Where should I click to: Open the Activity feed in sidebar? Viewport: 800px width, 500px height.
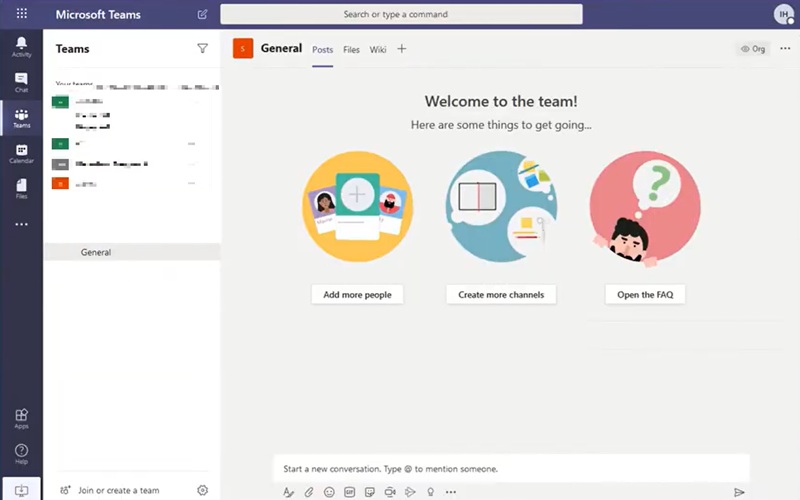click(x=21, y=46)
